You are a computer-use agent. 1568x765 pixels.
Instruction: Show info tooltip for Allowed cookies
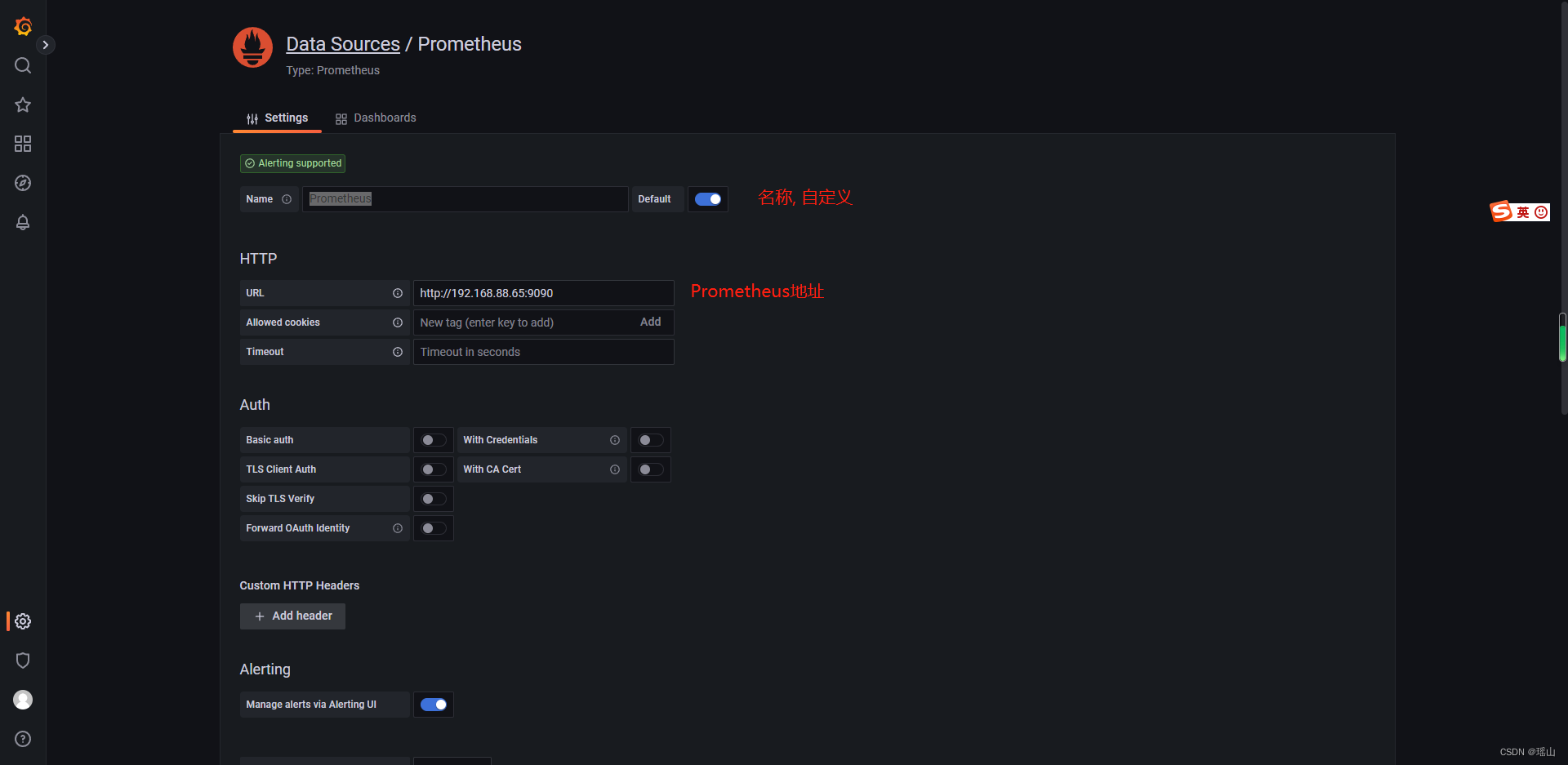[x=398, y=322]
